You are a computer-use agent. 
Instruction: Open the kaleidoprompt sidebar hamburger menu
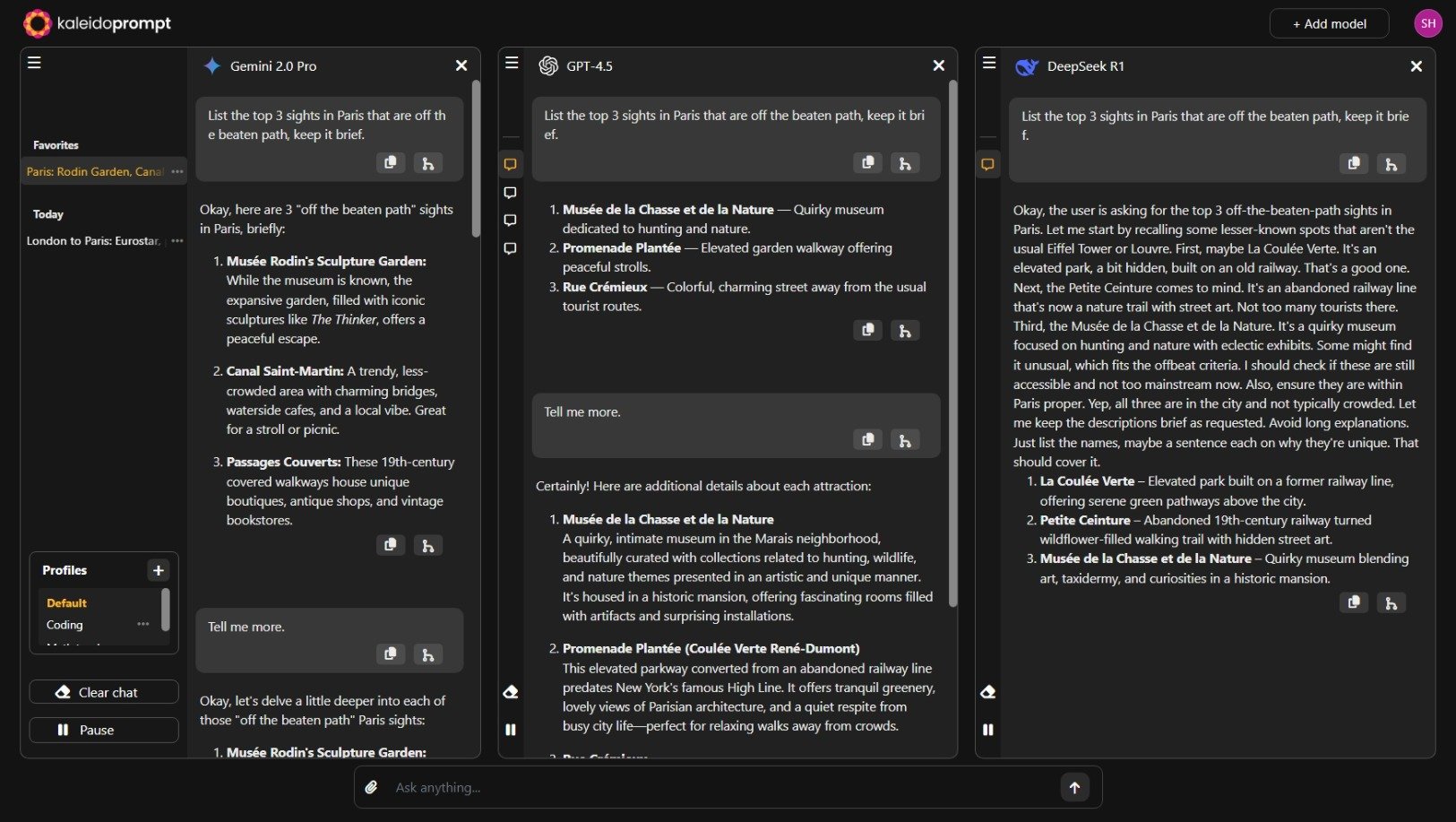point(34,63)
